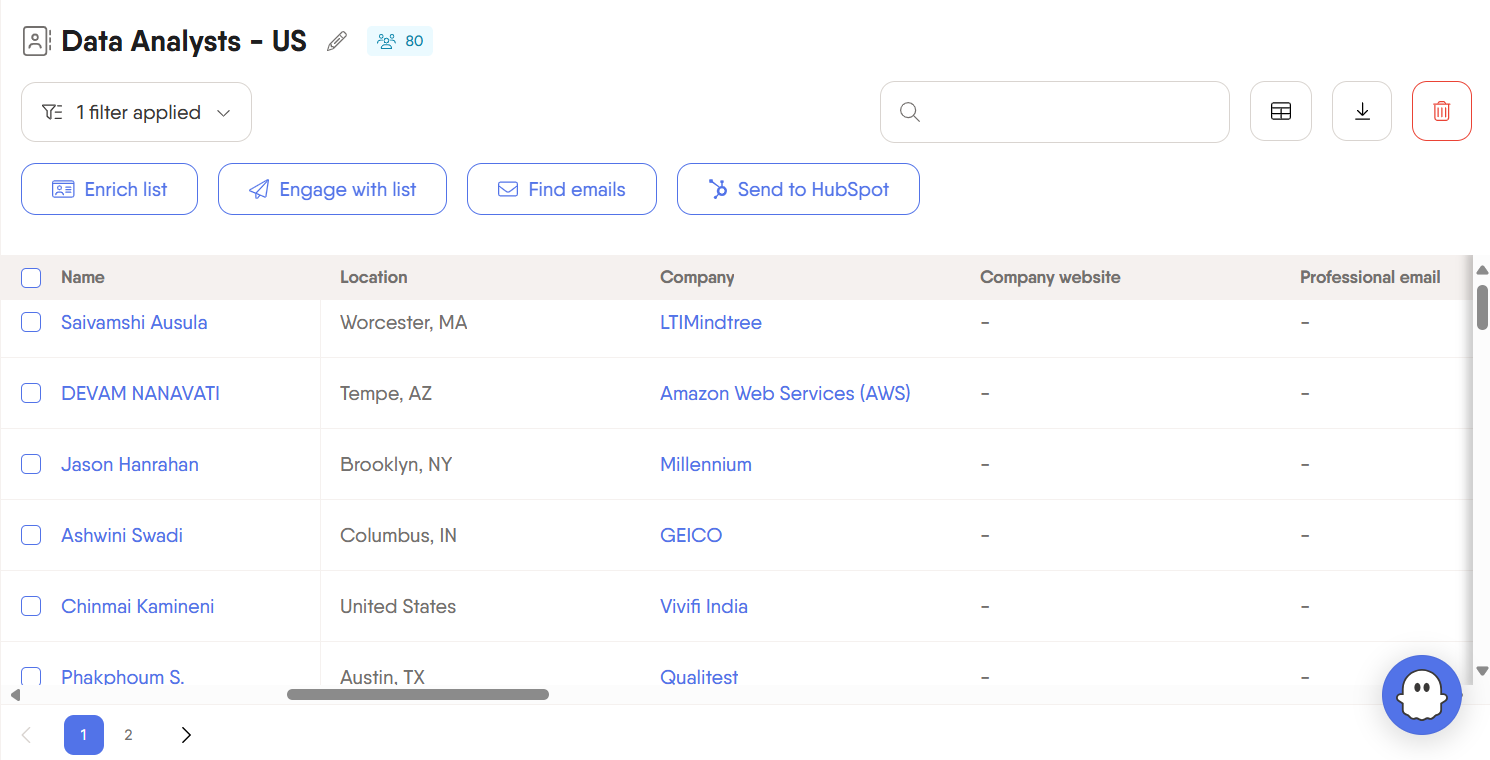Tick the select-all checkbox in header
The height and width of the screenshot is (760, 1490).
click(x=31, y=278)
